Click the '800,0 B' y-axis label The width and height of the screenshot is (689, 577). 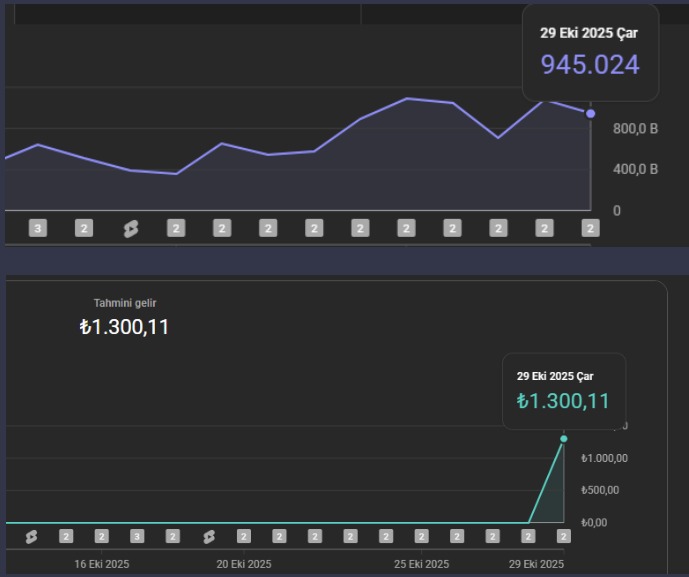point(635,129)
